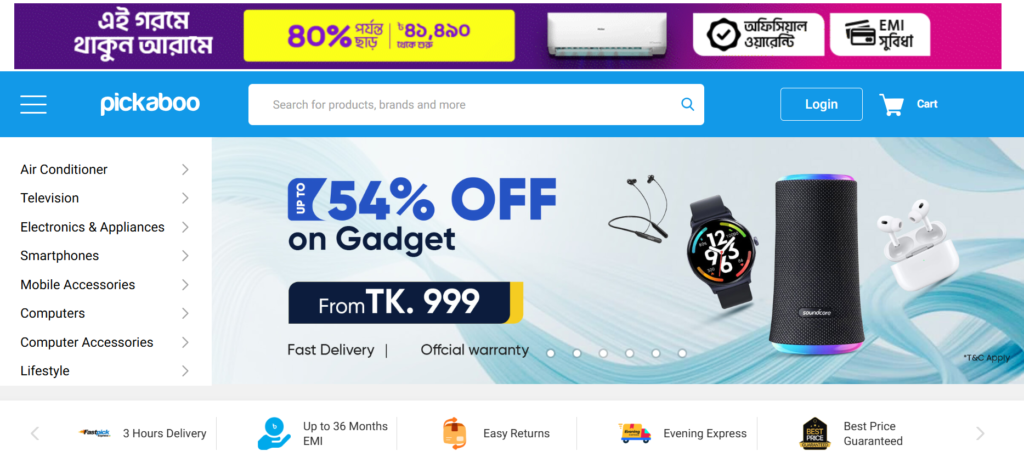
Task: Open the shopping cart icon
Action: [x=891, y=104]
